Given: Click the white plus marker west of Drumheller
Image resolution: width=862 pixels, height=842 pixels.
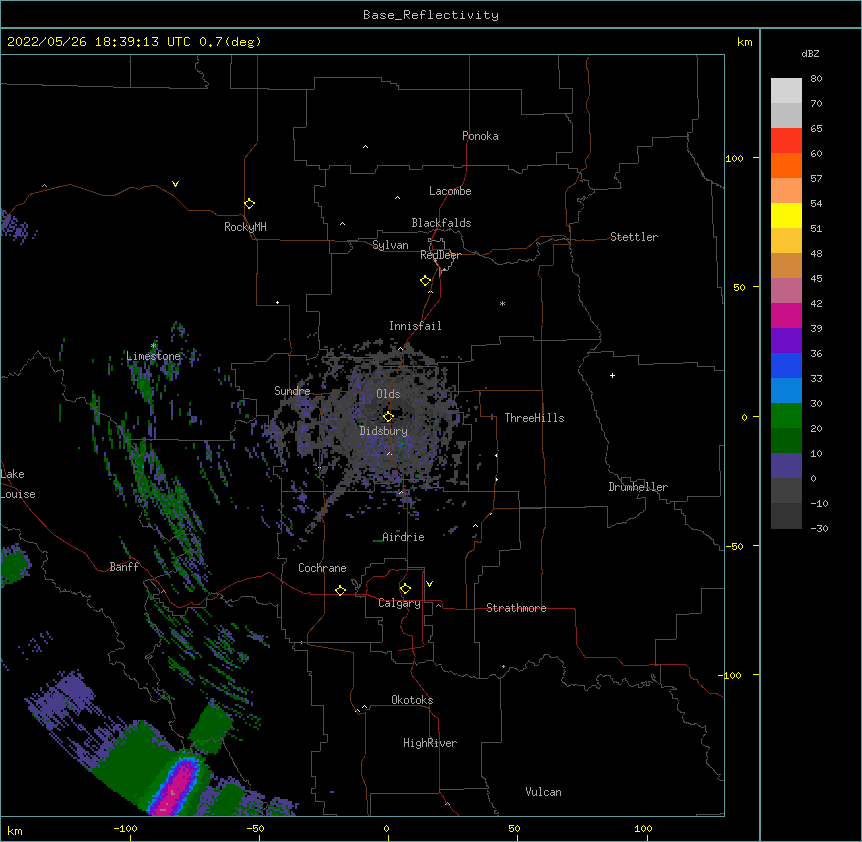Looking at the screenshot, I should (612, 375).
